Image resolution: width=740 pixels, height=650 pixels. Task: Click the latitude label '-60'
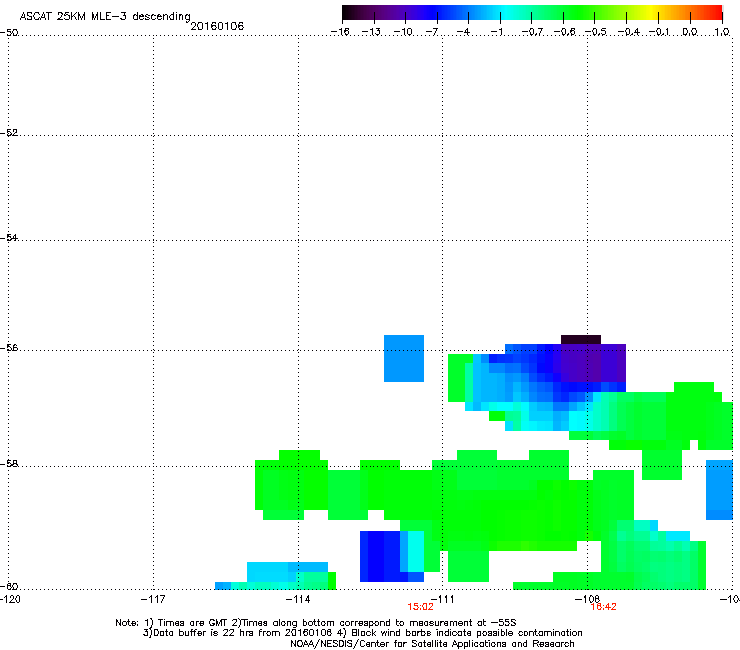click(9, 586)
